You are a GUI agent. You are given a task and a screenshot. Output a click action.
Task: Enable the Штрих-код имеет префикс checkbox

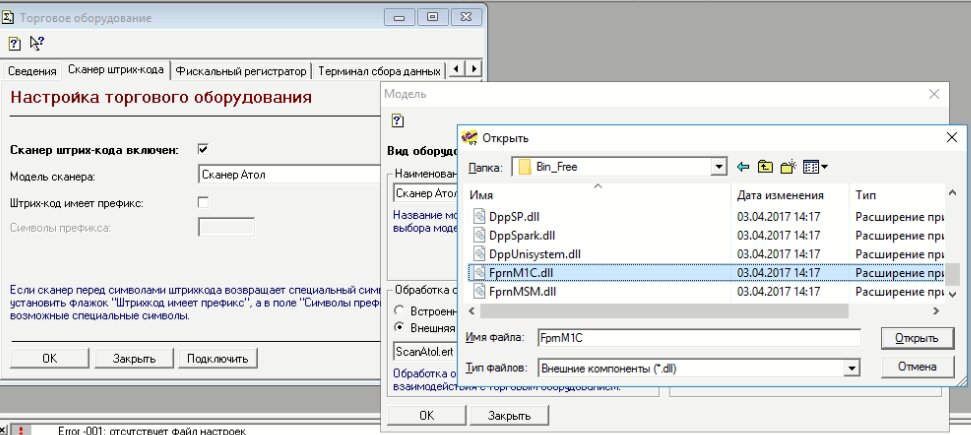(x=202, y=202)
